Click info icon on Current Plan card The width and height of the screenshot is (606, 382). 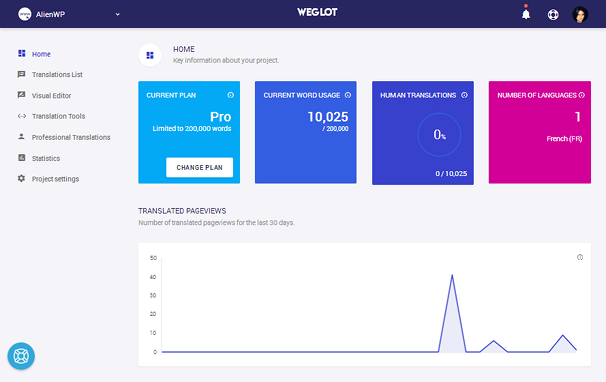click(231, 95)
